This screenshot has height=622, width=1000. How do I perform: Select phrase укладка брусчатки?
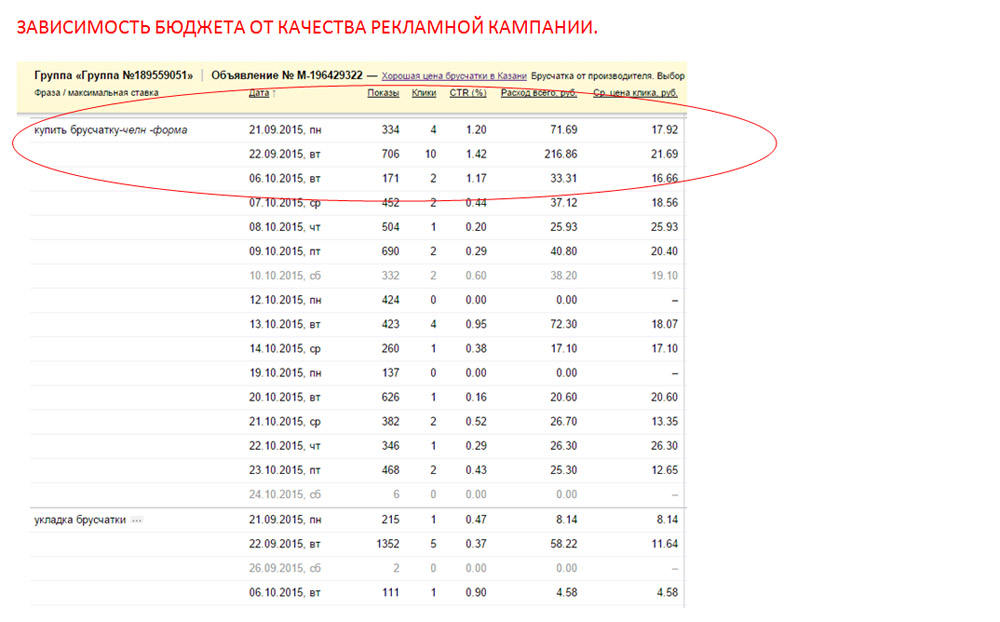click(x=80, y=520)
